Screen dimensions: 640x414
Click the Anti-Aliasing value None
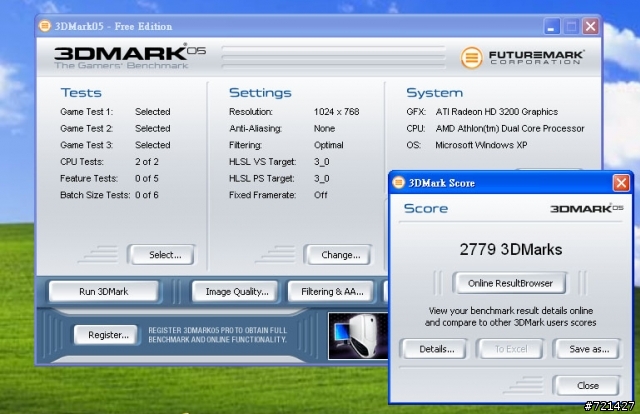(x=324, y=128)
